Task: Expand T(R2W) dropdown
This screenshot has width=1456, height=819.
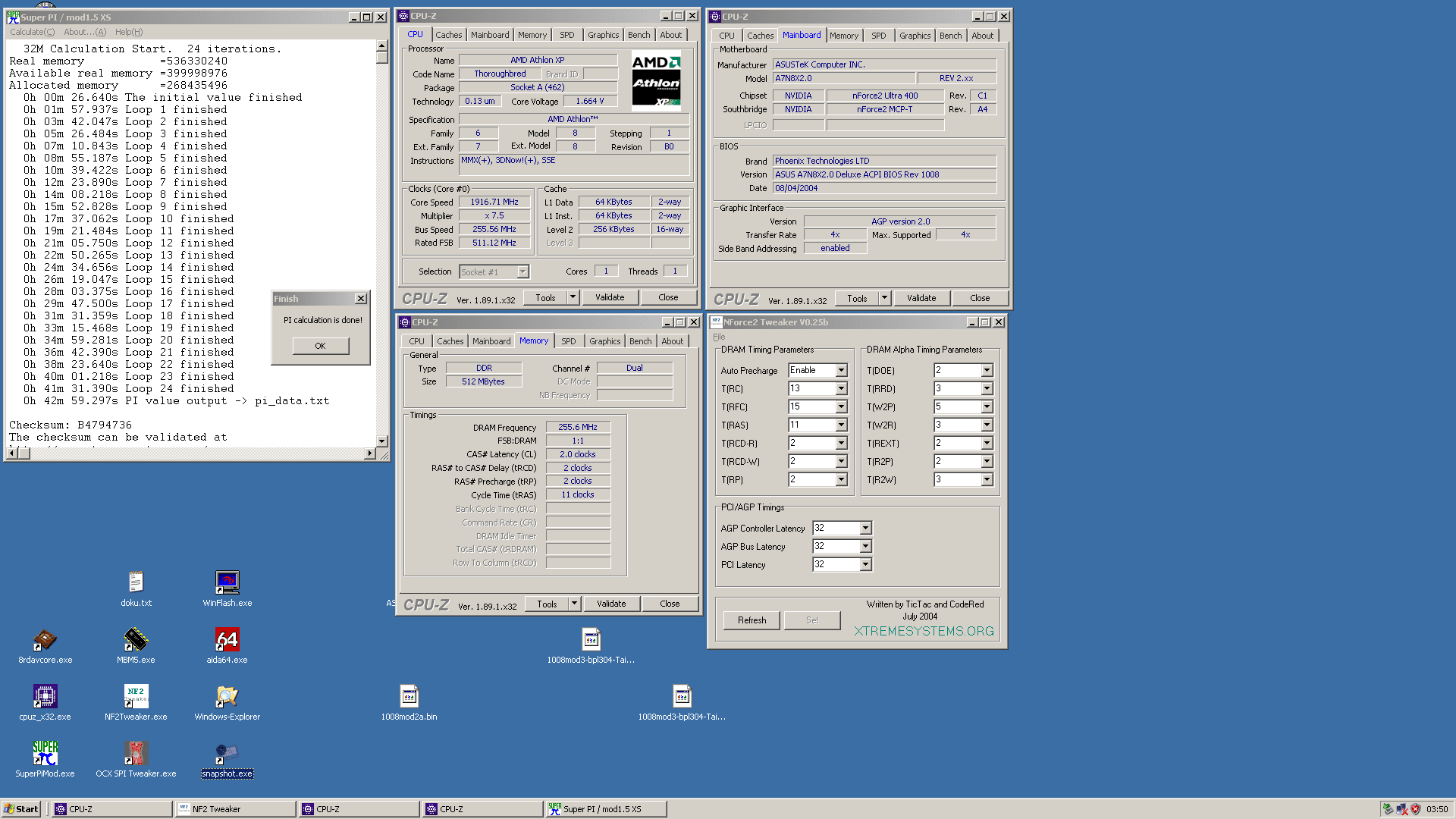Action: click(987, 479)
